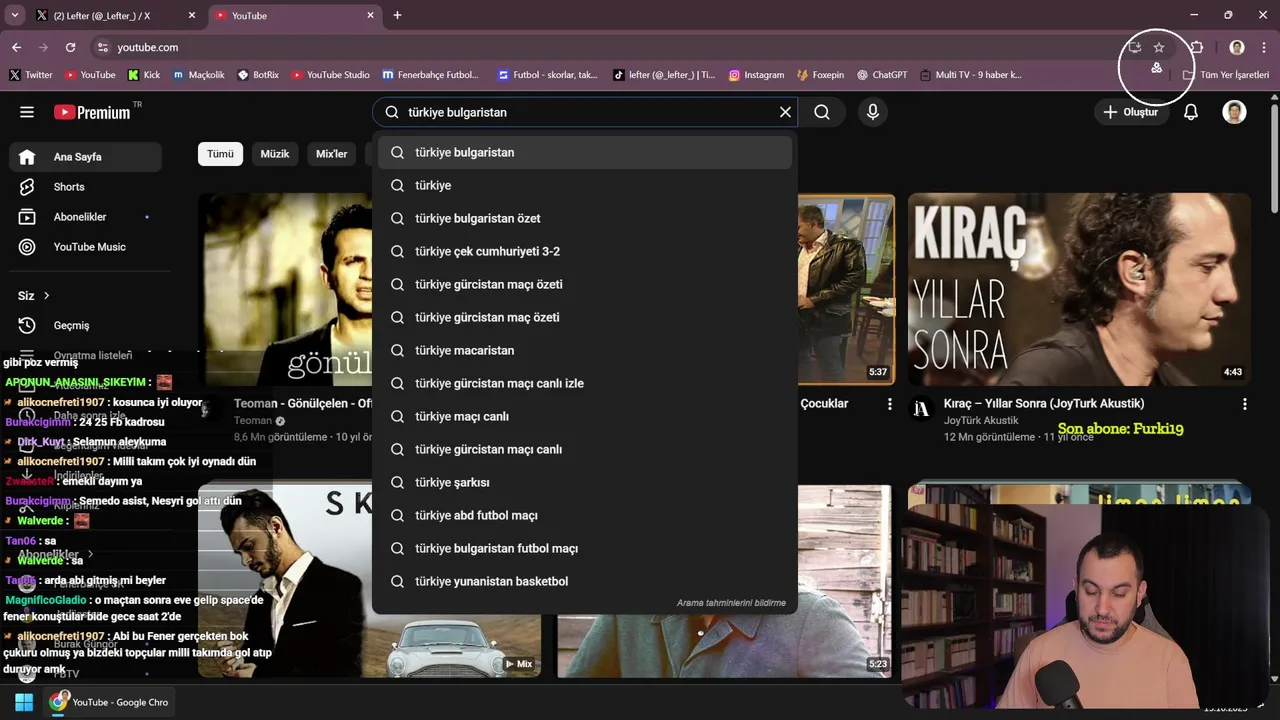
Task: Click the browser back arrow
Action: 16,47
